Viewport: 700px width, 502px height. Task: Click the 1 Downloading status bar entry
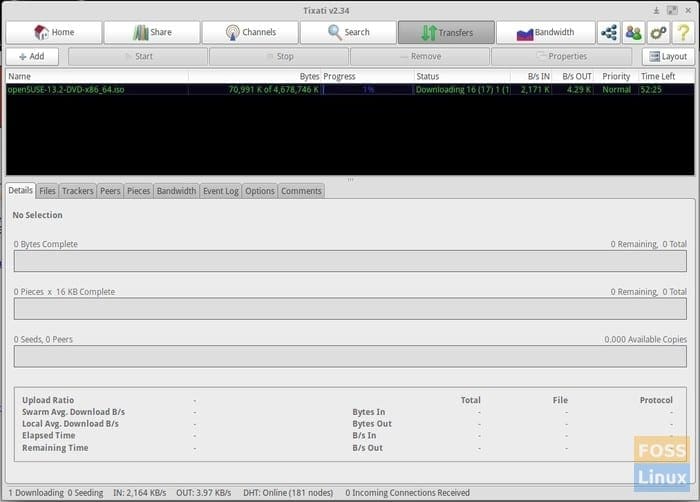coord(36,493)
